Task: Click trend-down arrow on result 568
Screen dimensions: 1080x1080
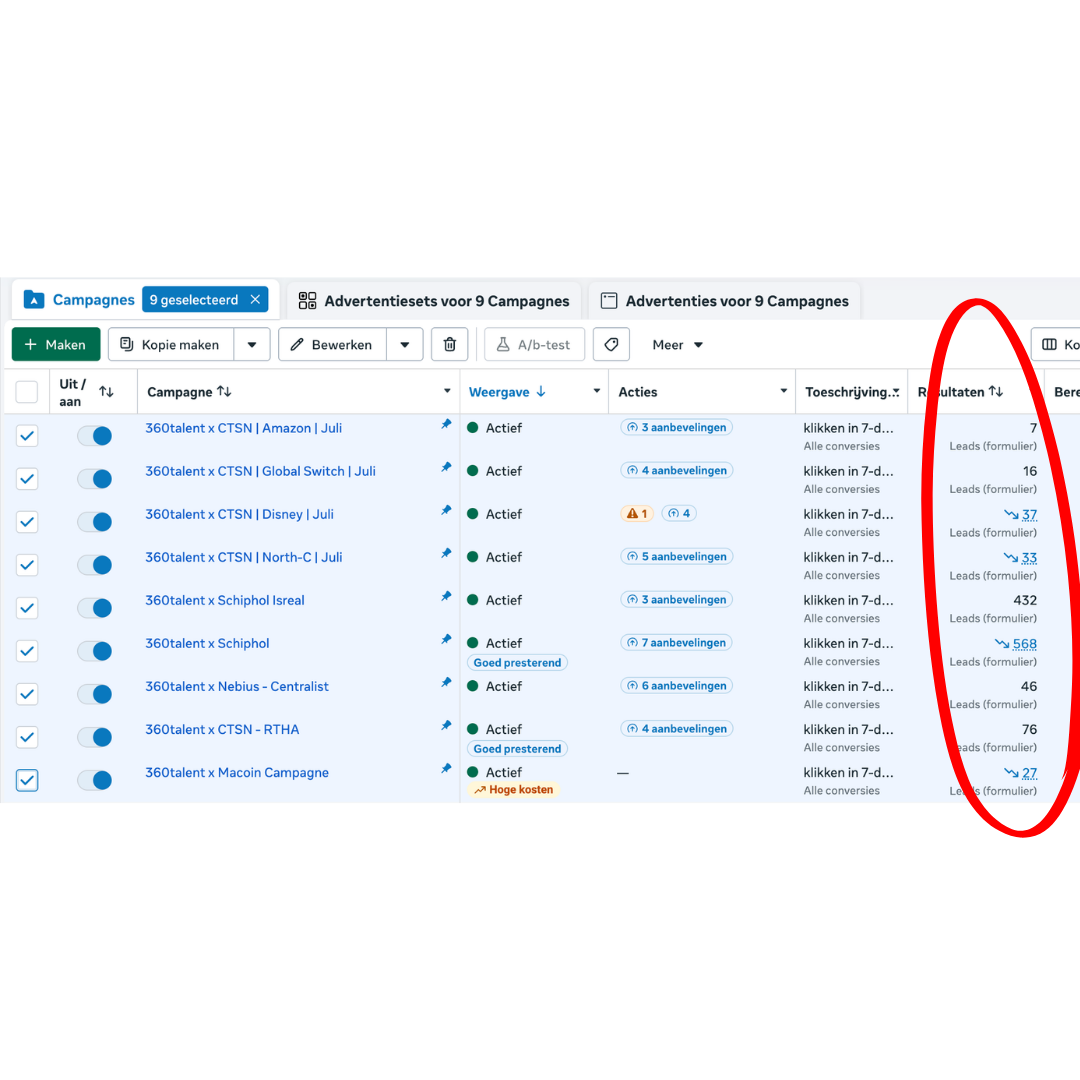Action: pyautogui.click(x=1002, y=643)
